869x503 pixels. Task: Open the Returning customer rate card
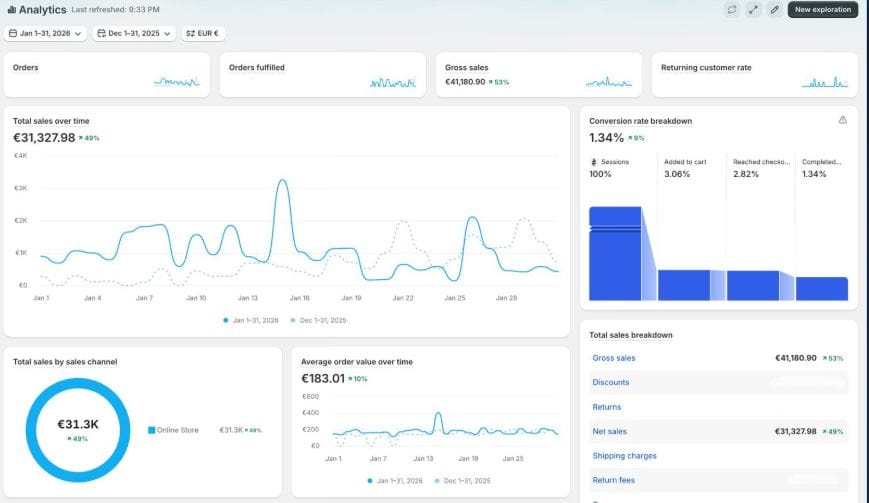(755, 75)
